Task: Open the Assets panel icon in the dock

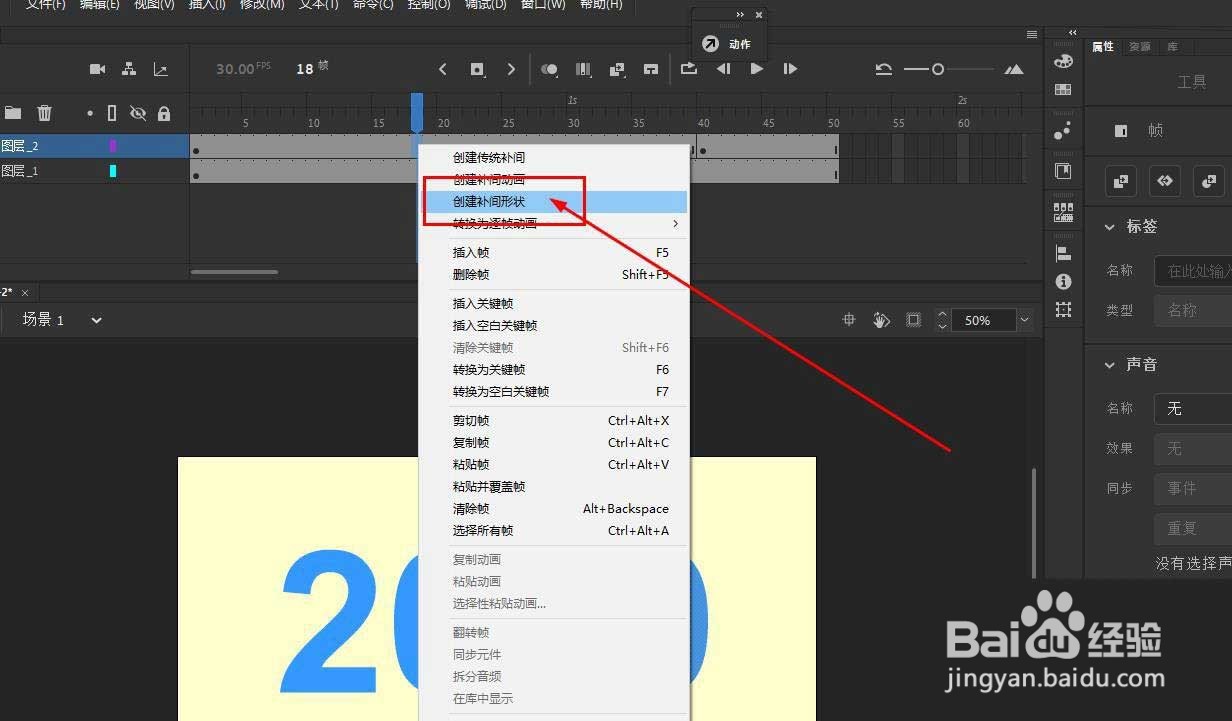Action: [1063, 171]
